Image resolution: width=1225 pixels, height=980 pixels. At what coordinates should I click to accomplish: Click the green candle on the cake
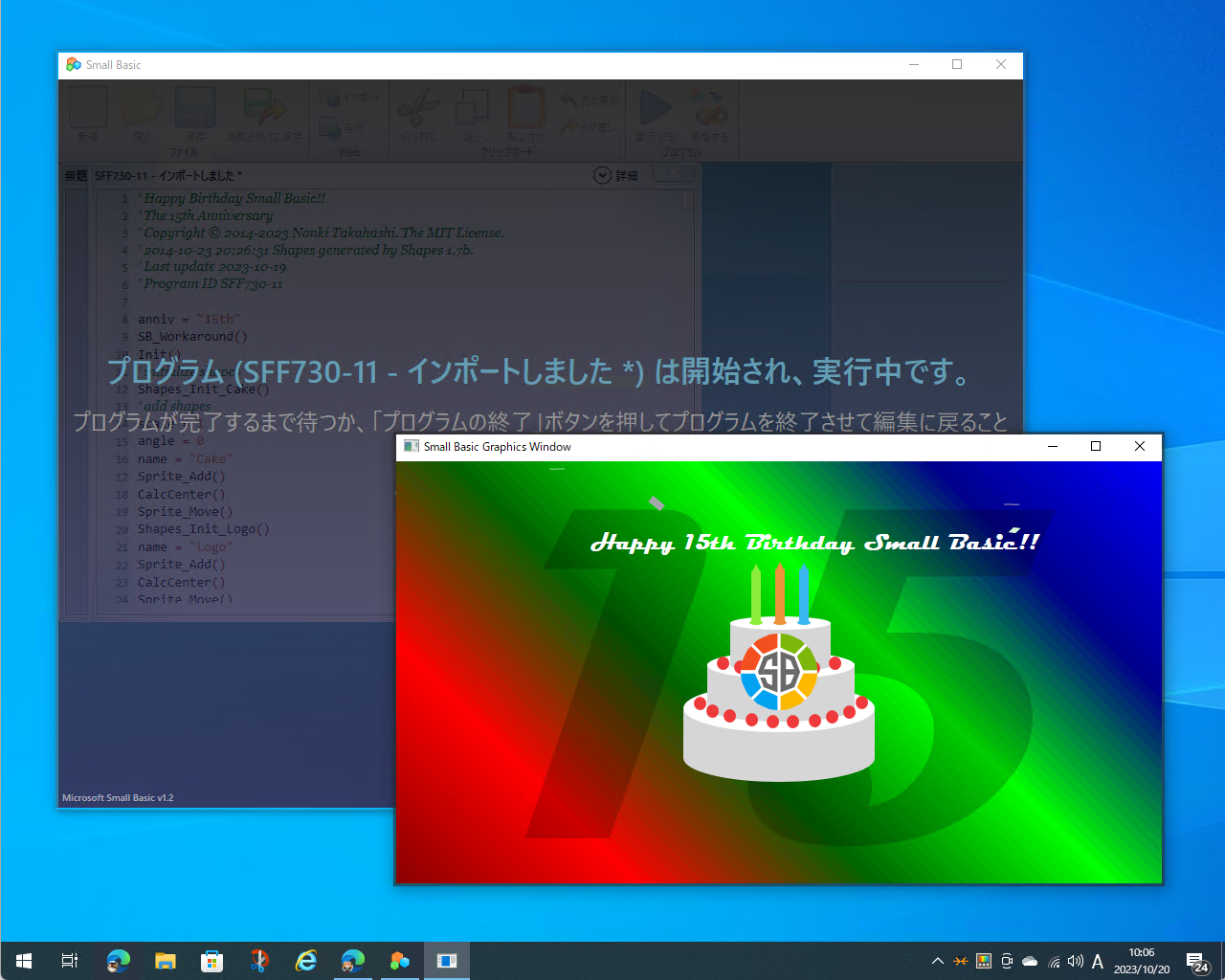click(756, 594)
